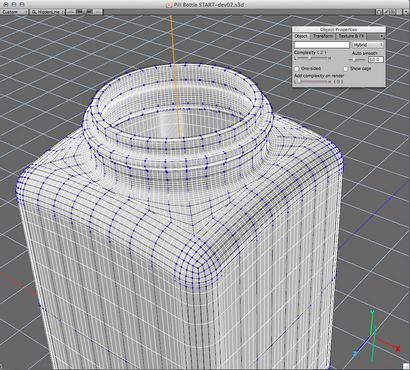The image size is (410, 370).
Task: Switch to the Object tab
Action: pos(301,36)
